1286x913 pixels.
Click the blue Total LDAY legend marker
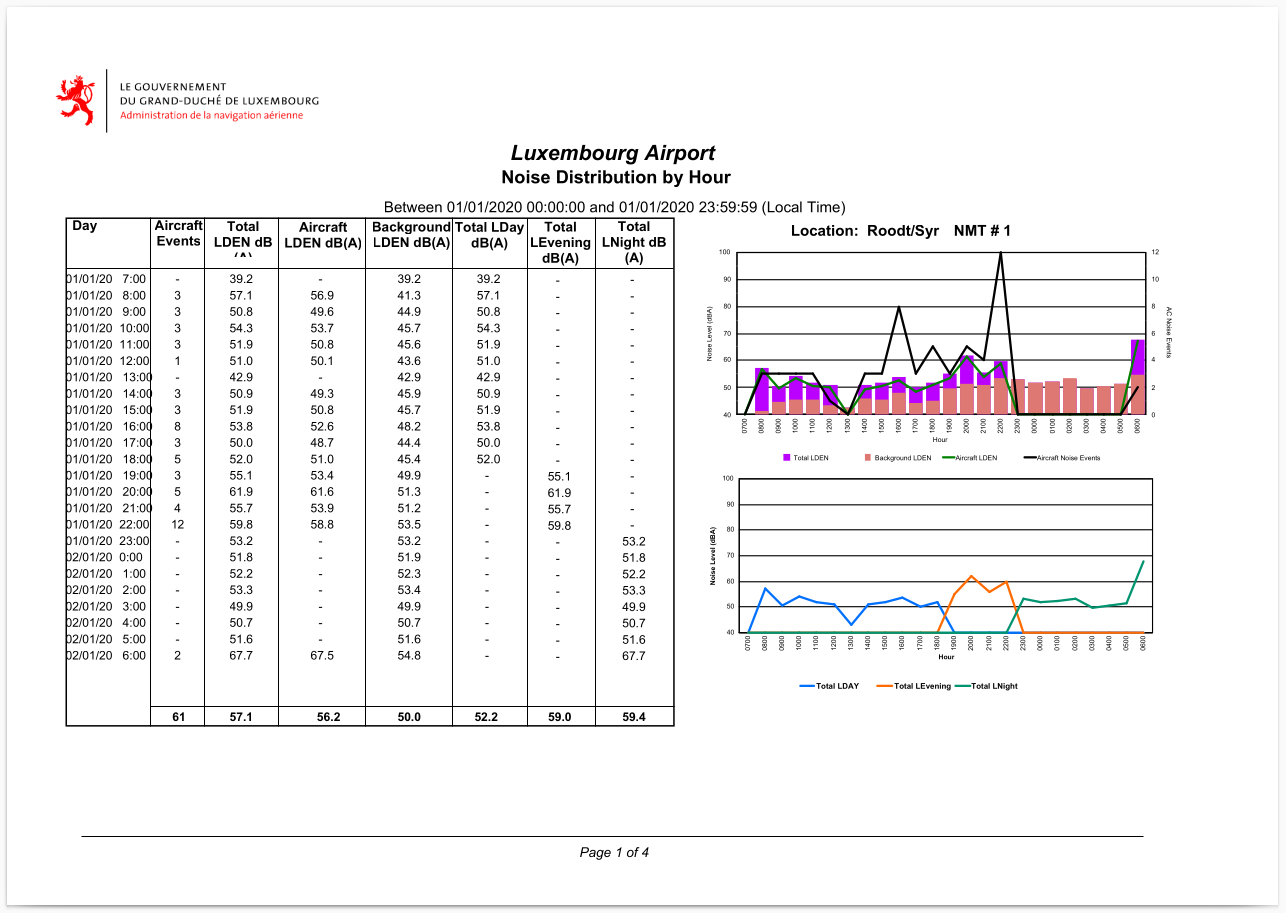tap(807, 686)
